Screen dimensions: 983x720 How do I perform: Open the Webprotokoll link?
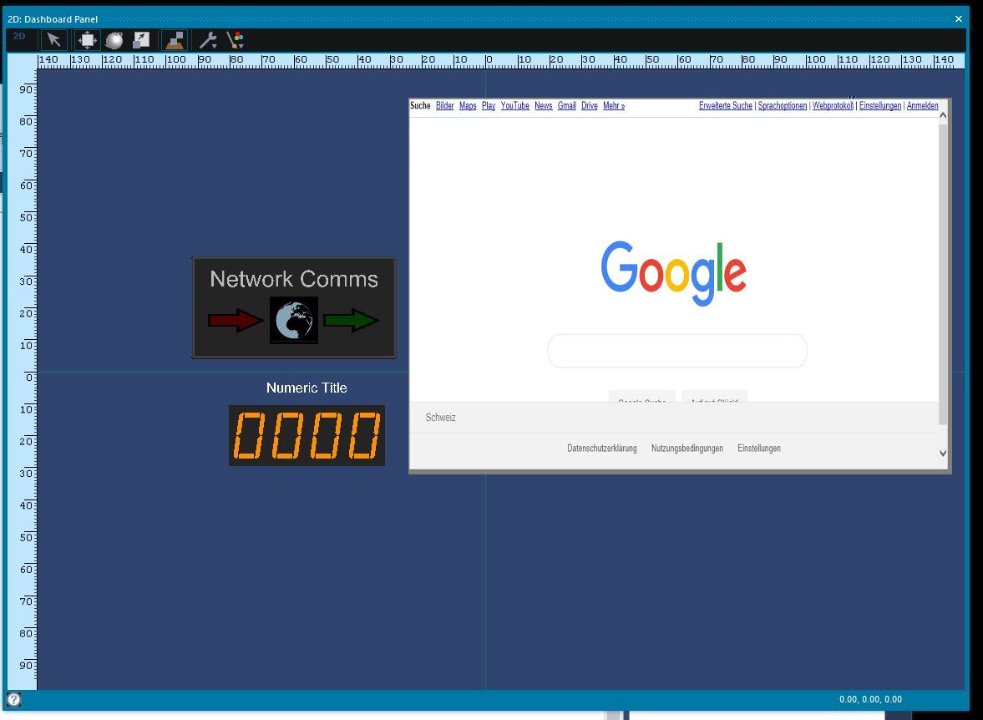pyautogui.click(x=833, y=106)
